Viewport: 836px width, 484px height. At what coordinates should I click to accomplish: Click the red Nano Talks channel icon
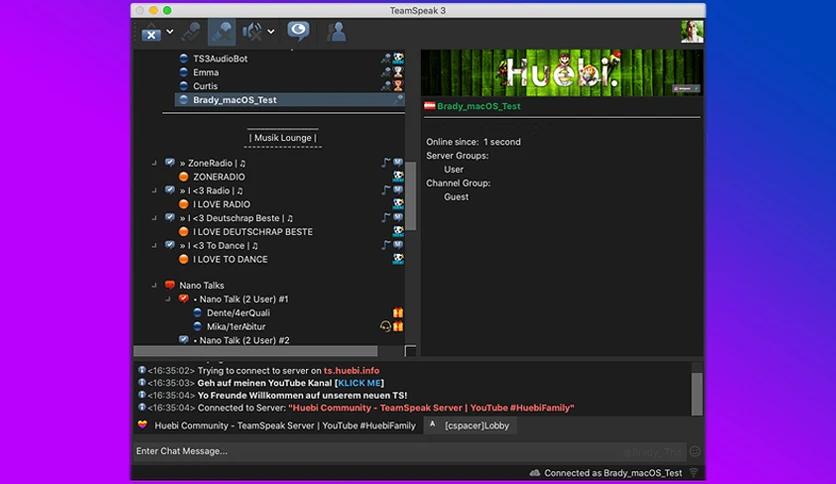click(x=170, y=285)
